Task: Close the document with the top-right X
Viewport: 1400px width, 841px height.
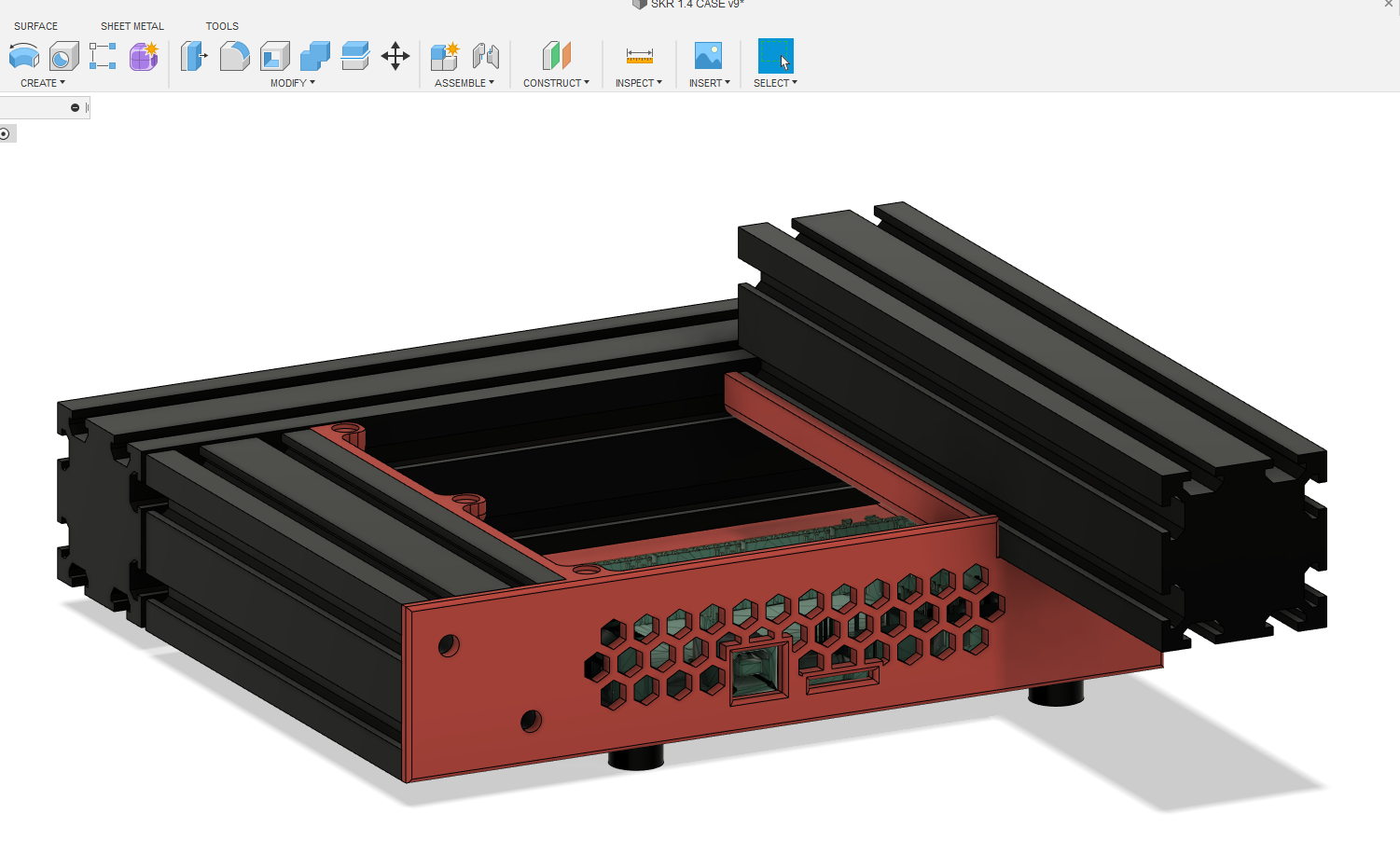Action: point(1389,5)
